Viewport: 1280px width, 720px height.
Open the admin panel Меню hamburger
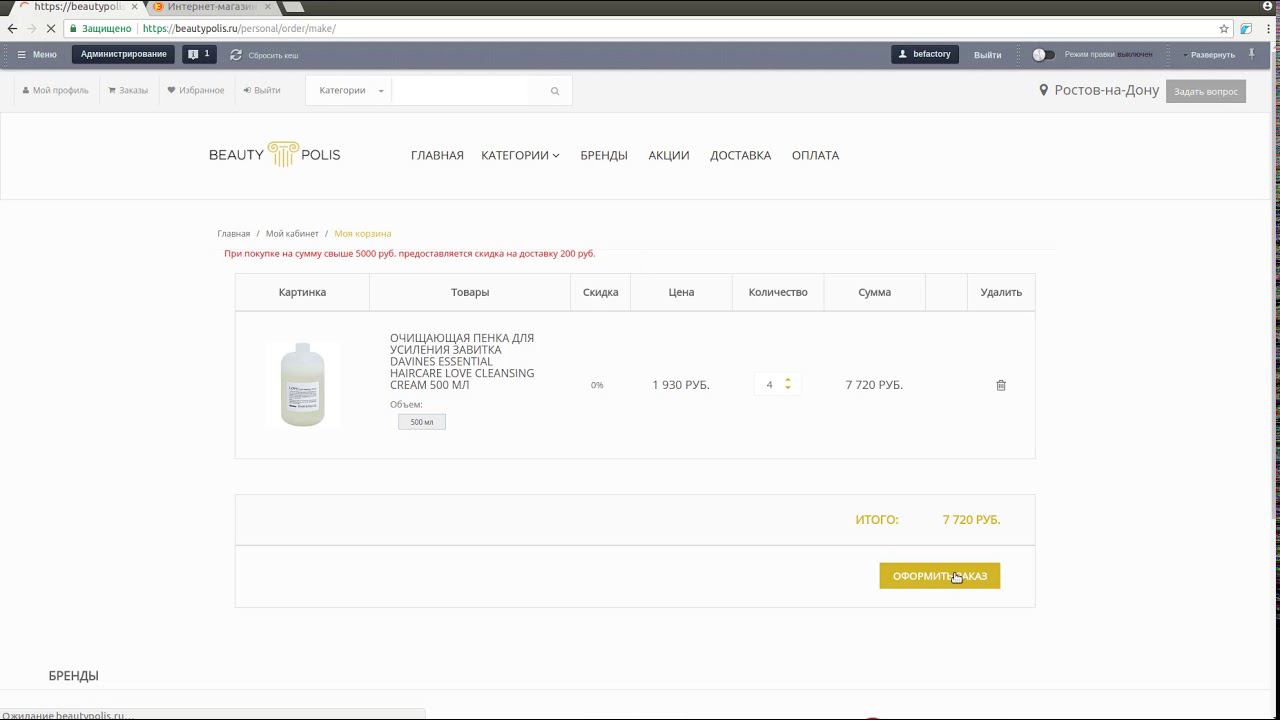pyautogui.click(x=37, y=55)
